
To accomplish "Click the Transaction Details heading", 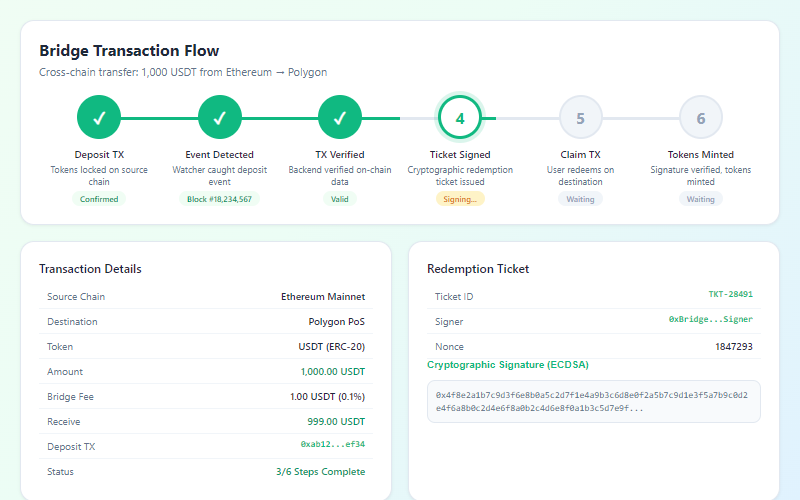I will (90, 269).
